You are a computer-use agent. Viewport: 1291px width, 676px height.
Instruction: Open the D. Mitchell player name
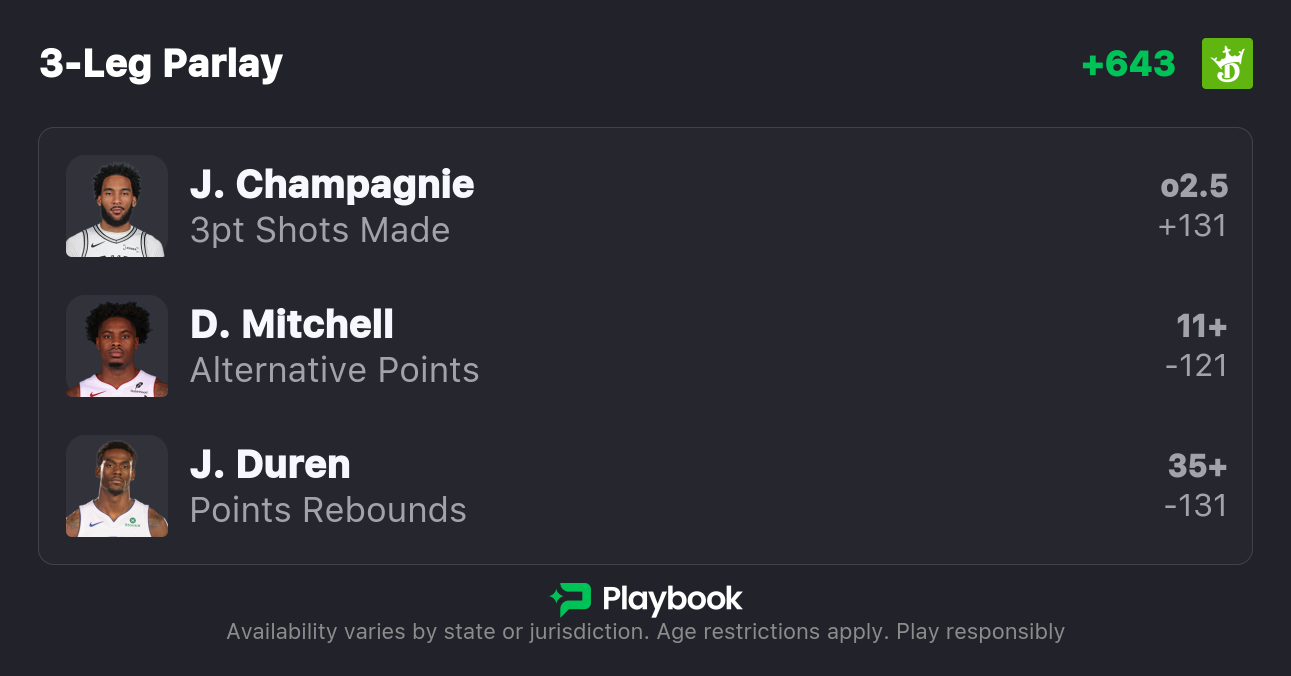(x=292, y=324)
